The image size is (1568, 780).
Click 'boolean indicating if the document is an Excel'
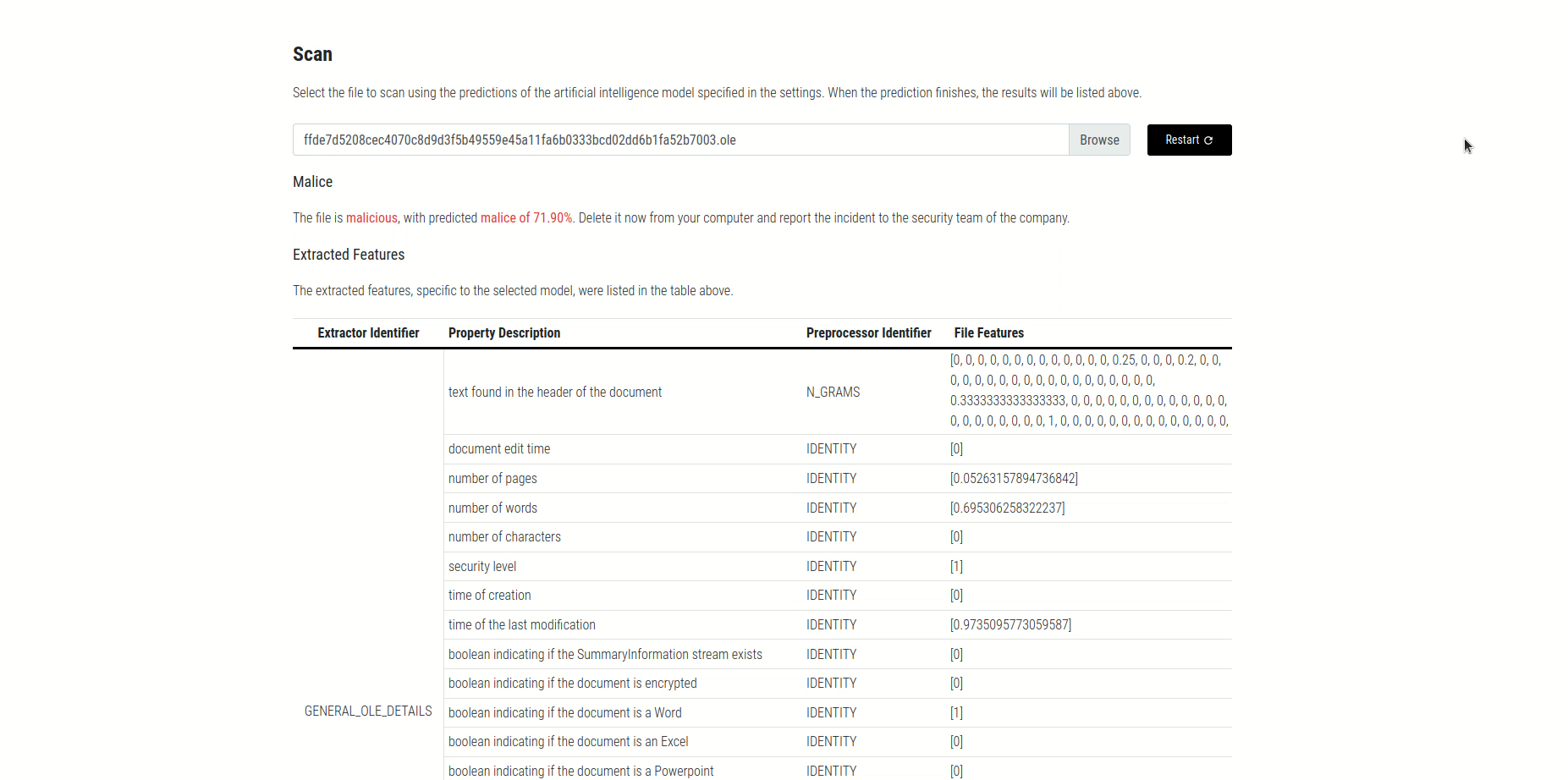click(569, 742)
